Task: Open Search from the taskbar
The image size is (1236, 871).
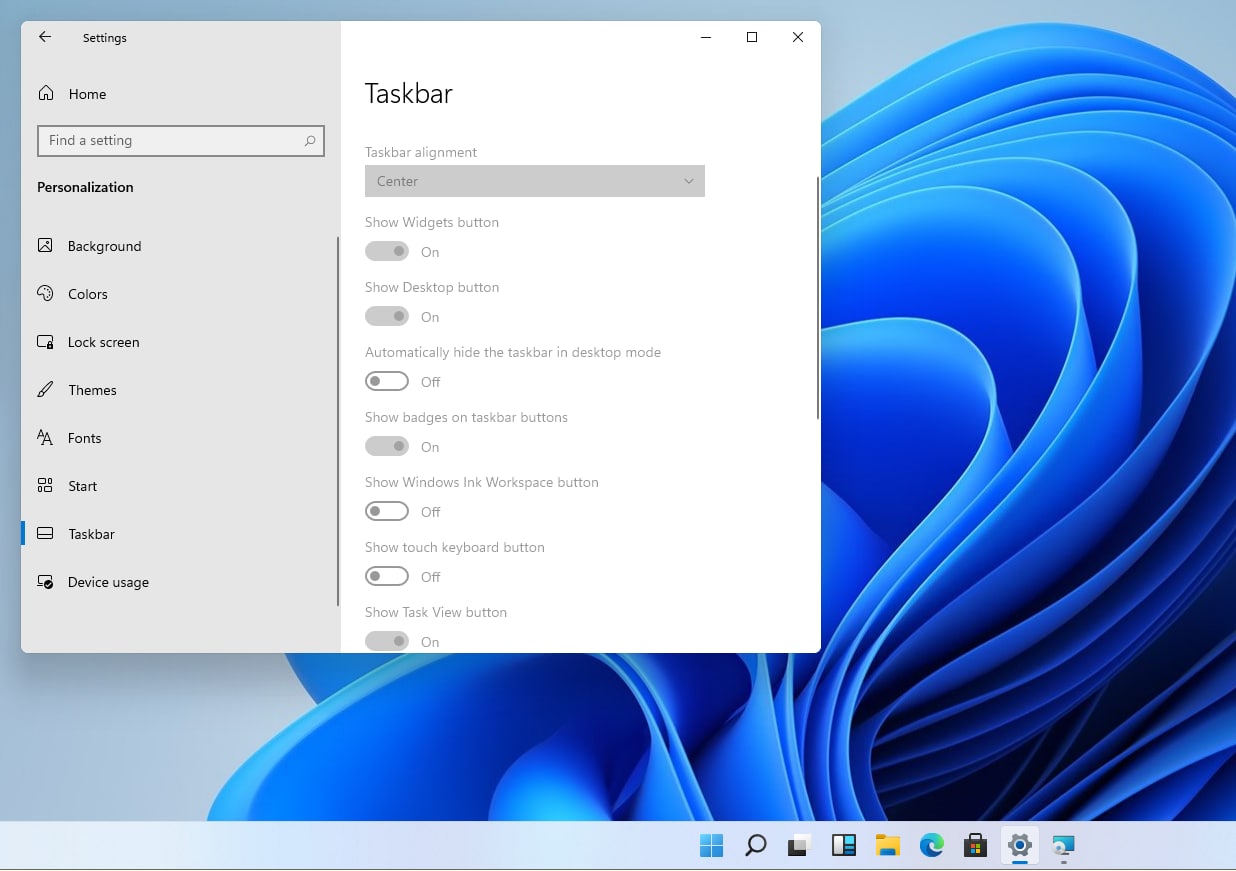Action: (756, 846)
